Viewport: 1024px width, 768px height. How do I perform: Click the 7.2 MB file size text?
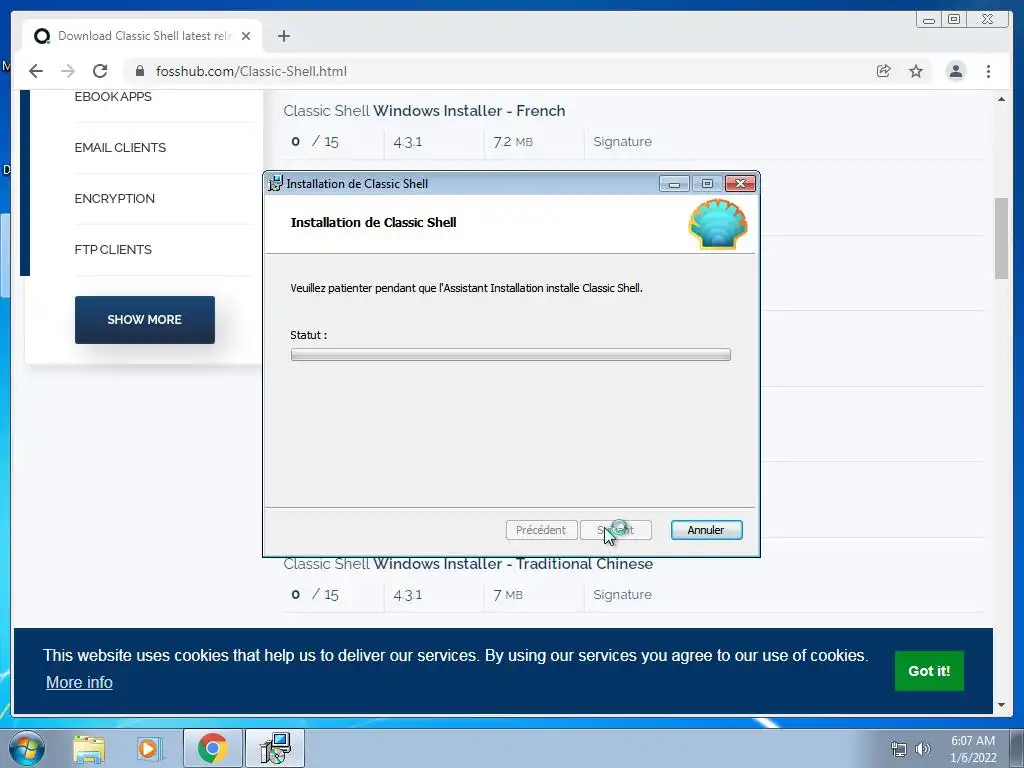point(513,142)
